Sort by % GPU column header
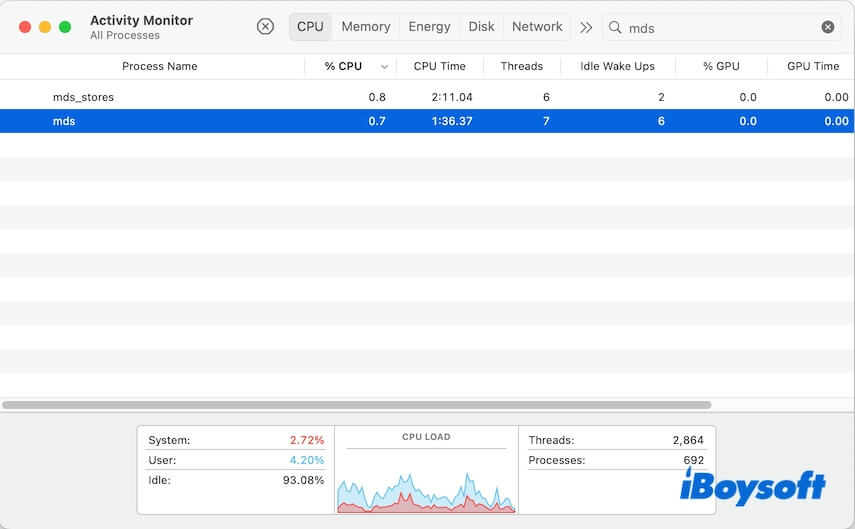Image resolution: width=855 pixels, height=529 pixels. click(721, 67)
